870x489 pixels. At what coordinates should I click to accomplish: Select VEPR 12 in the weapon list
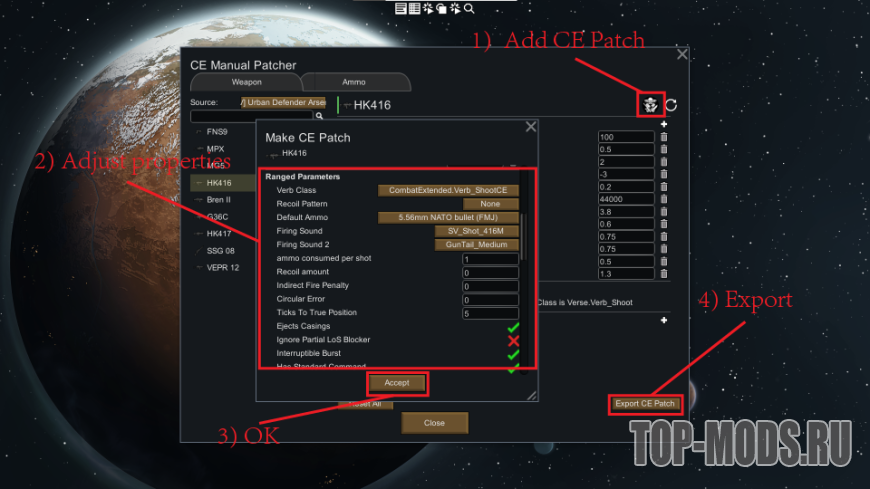click(x=222, y=268)
